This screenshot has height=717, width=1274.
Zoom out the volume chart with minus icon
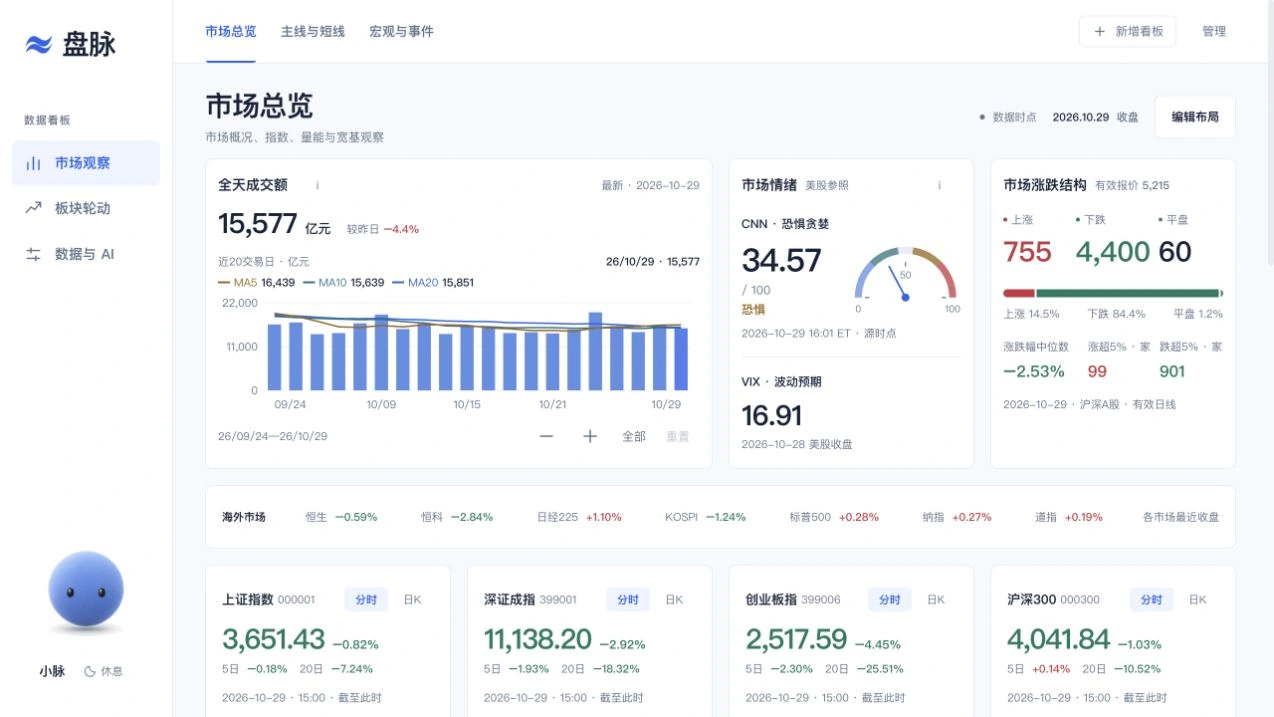(546, 436)
